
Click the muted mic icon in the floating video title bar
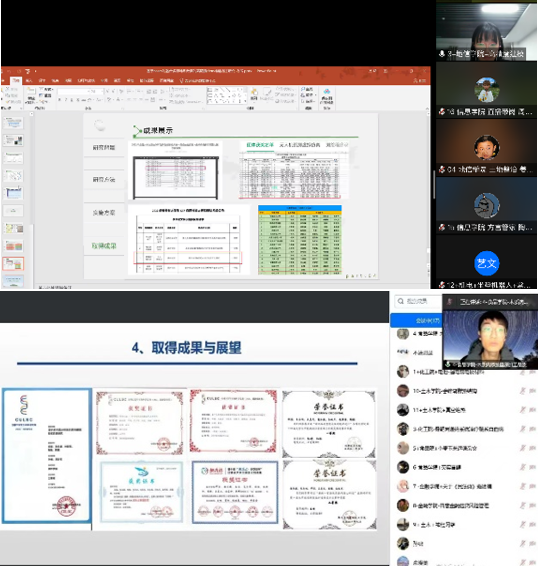pyautogui.click(x=449, y=302)
